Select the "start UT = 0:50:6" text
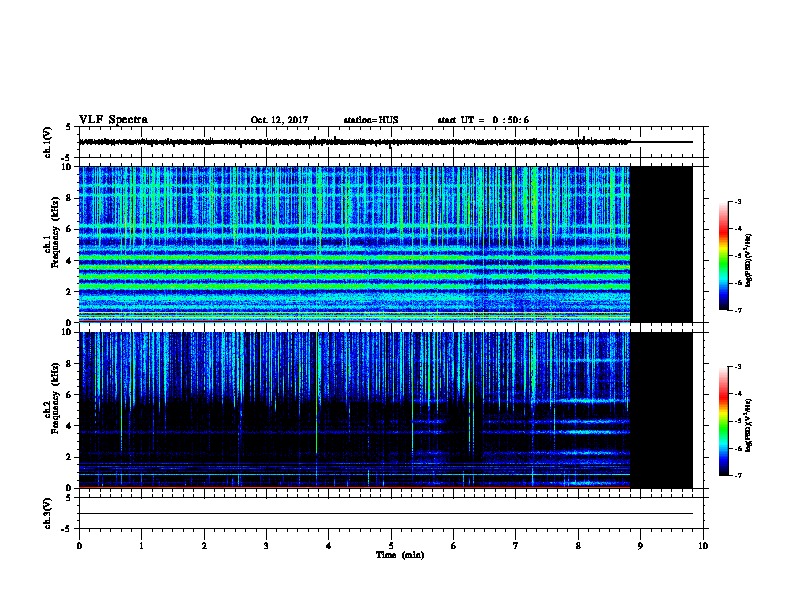 483,120
